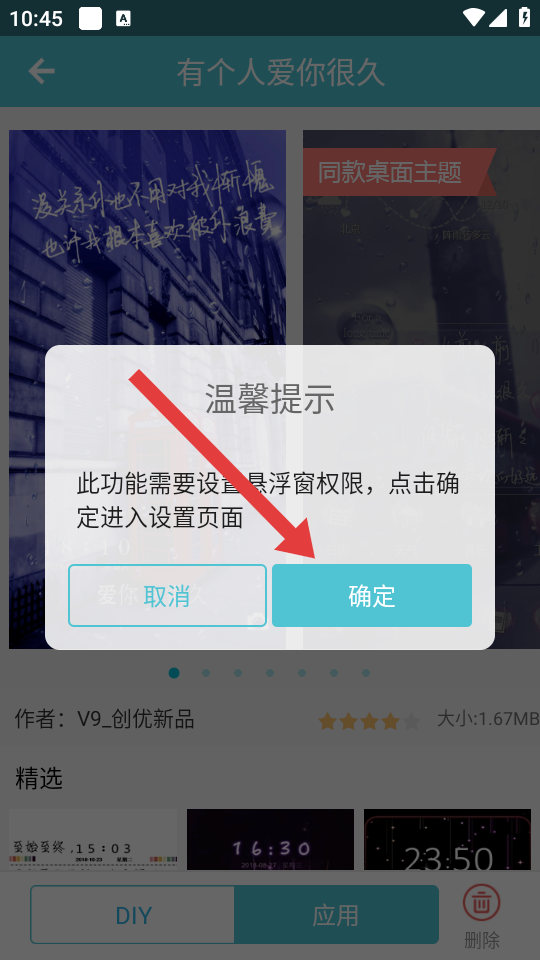Tap the battery status icon

click(x=525, y=17)
